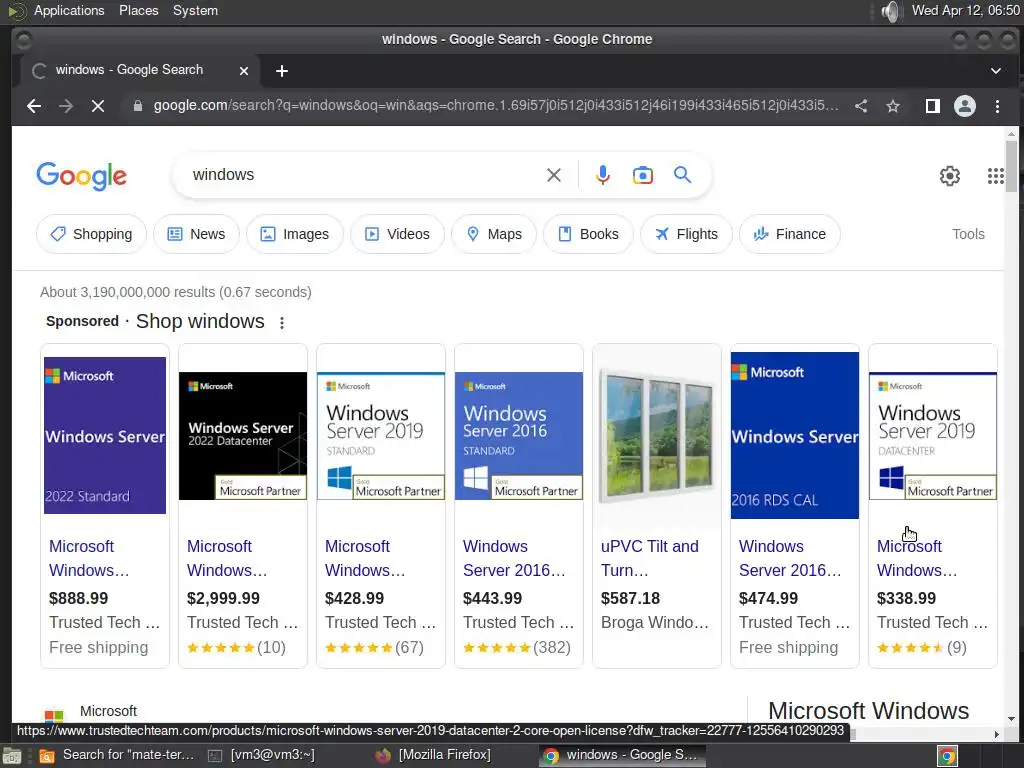Click the site lock icon in address bar
1024x768 pixels.
(x=138, y=106)
